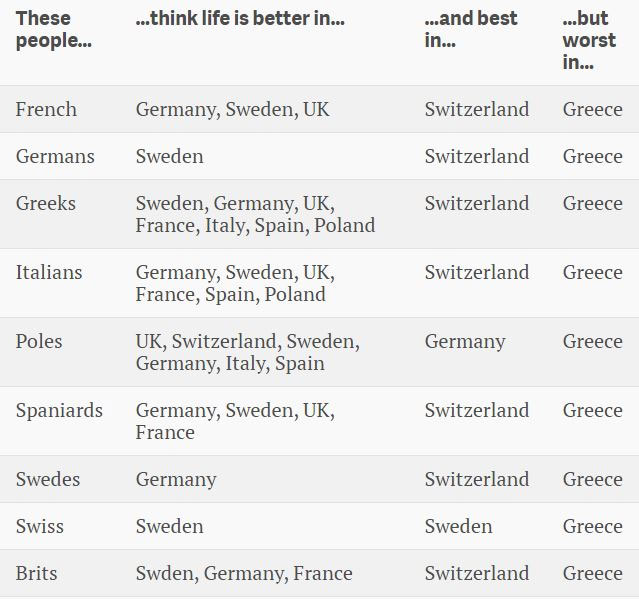
Task: Select the 'Swiss' row label
Action: coord(40,526)
